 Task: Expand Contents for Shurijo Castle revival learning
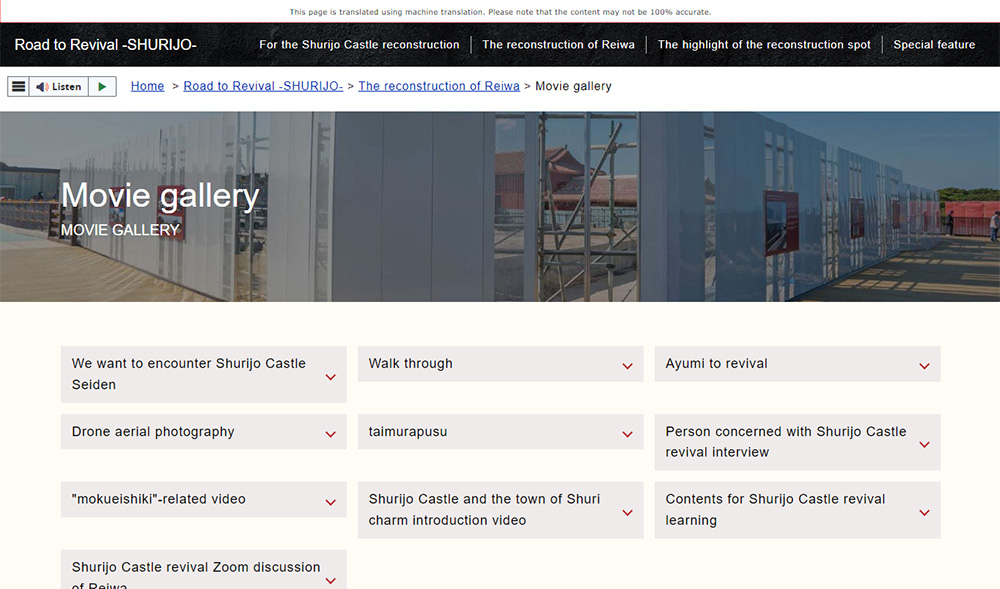click(924, 511)
